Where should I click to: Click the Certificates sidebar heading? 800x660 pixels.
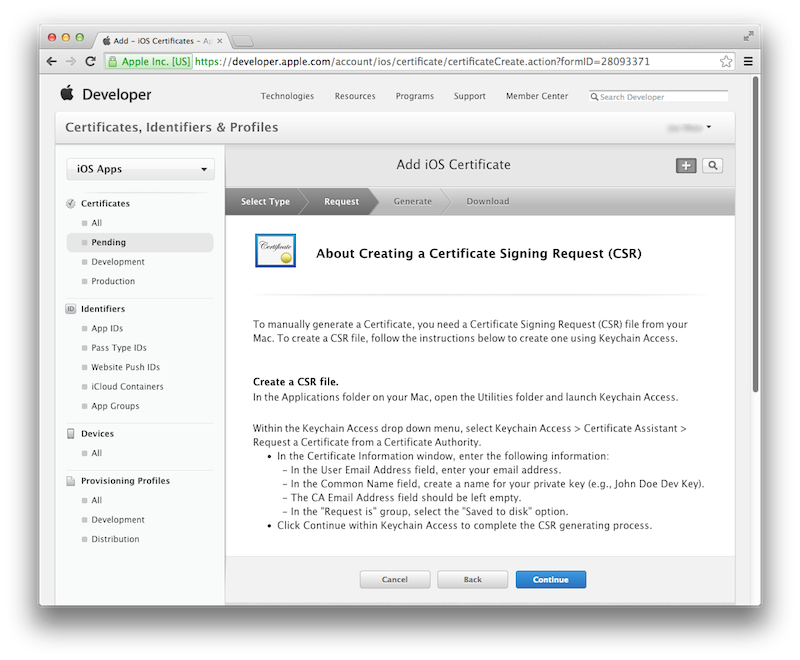coord(105,204)
